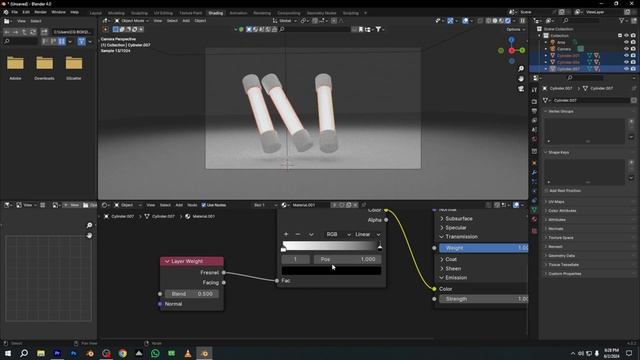Screen dimensions: 640x360
Task: Toggle Collection eye visibility icon
Action: click(x=626, y=36)
